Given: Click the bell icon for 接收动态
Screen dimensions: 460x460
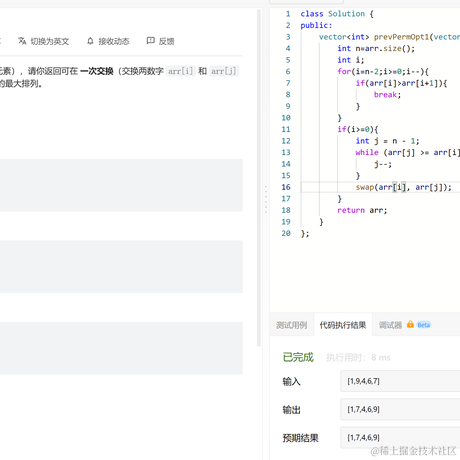Looking at the screenshot, I should (x=90, y=41).
